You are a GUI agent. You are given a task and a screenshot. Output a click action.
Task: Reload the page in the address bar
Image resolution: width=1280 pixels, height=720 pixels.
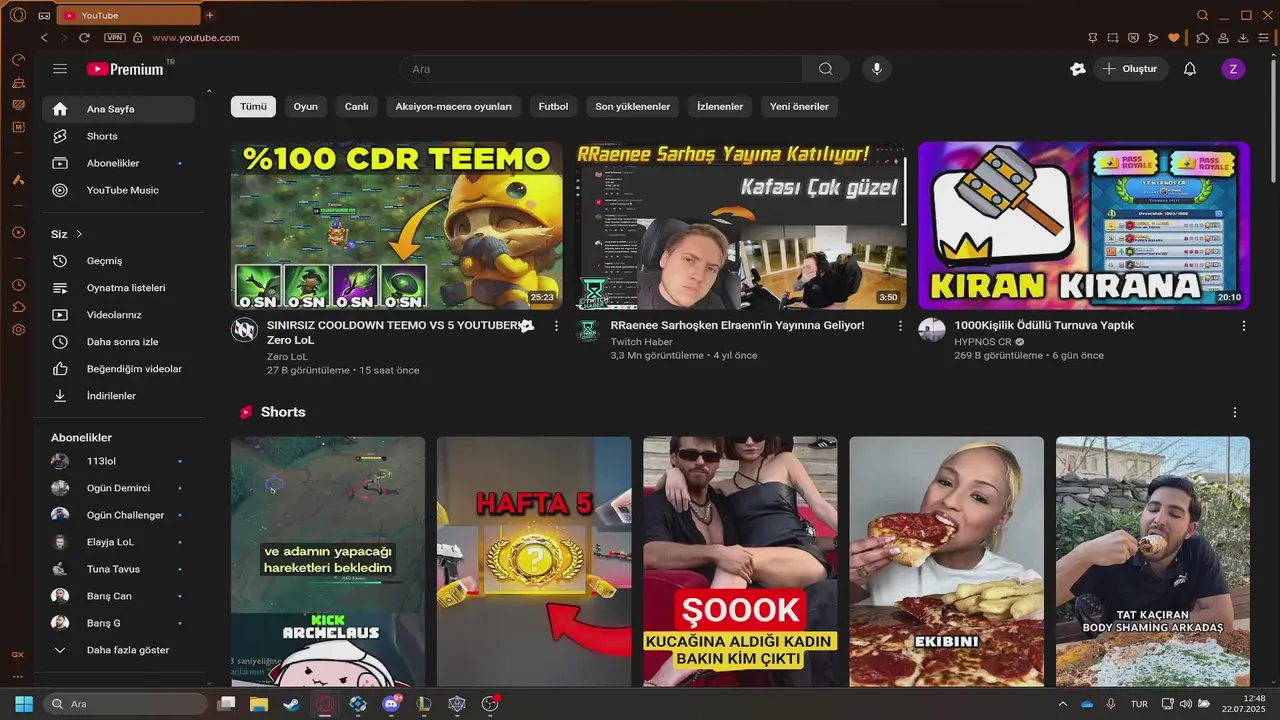pos(84,38)
